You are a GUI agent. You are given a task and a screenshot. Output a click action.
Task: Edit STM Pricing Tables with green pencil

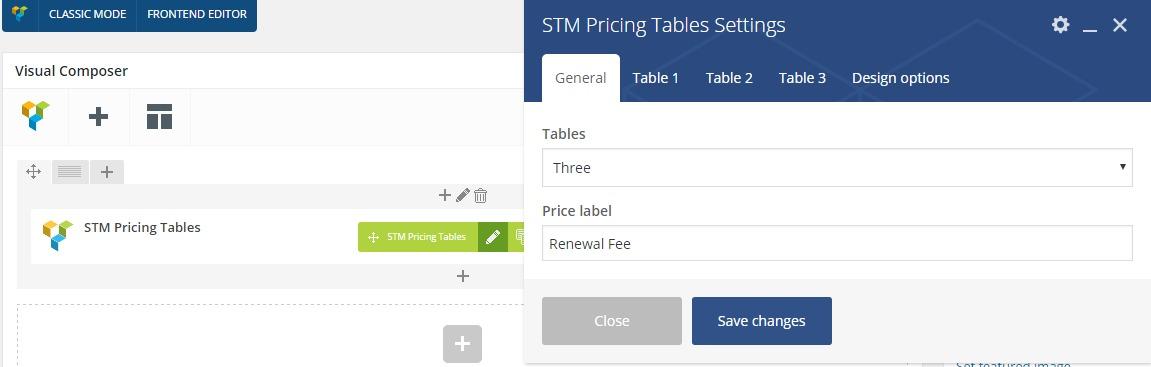493,237
